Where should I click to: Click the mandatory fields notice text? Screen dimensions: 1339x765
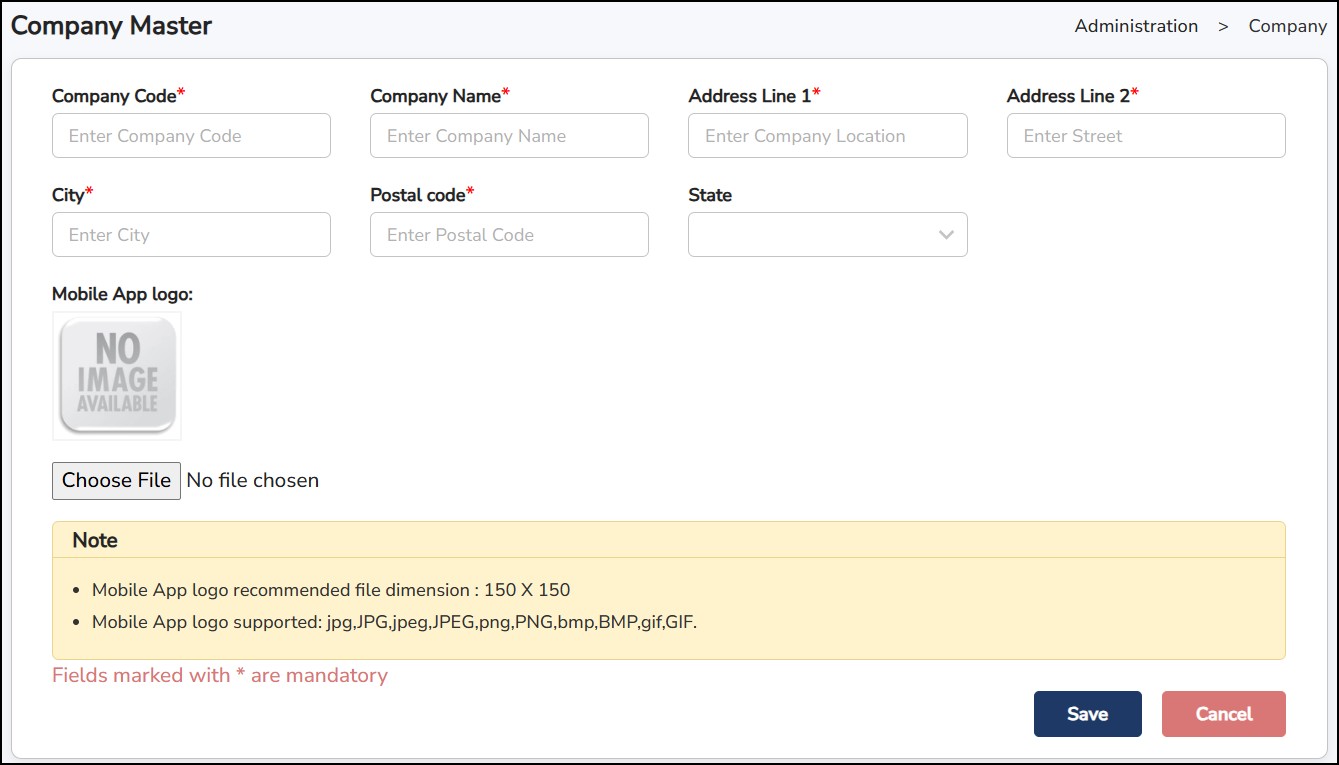click(x=220, y=676)
